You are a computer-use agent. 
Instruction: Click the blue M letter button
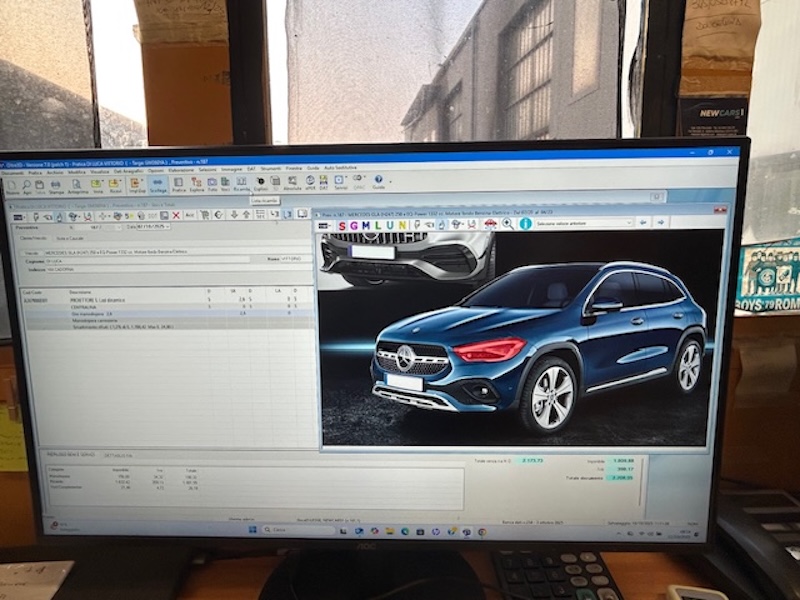tap(366, 226)
